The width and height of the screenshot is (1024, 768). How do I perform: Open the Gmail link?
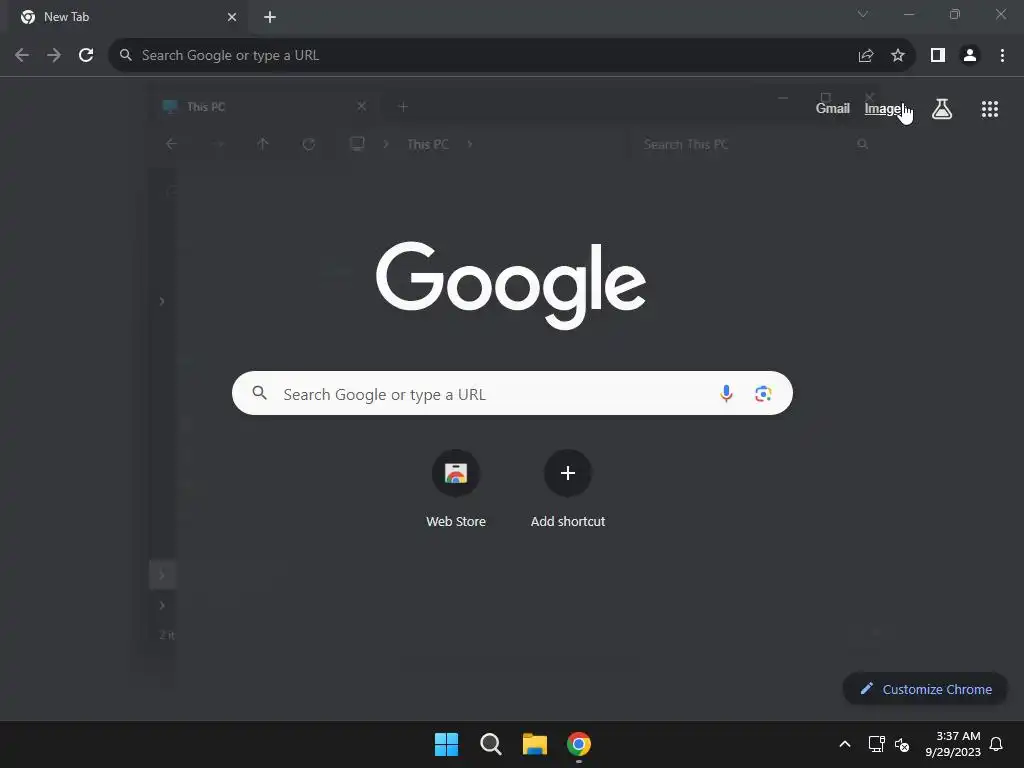point(833,108)
